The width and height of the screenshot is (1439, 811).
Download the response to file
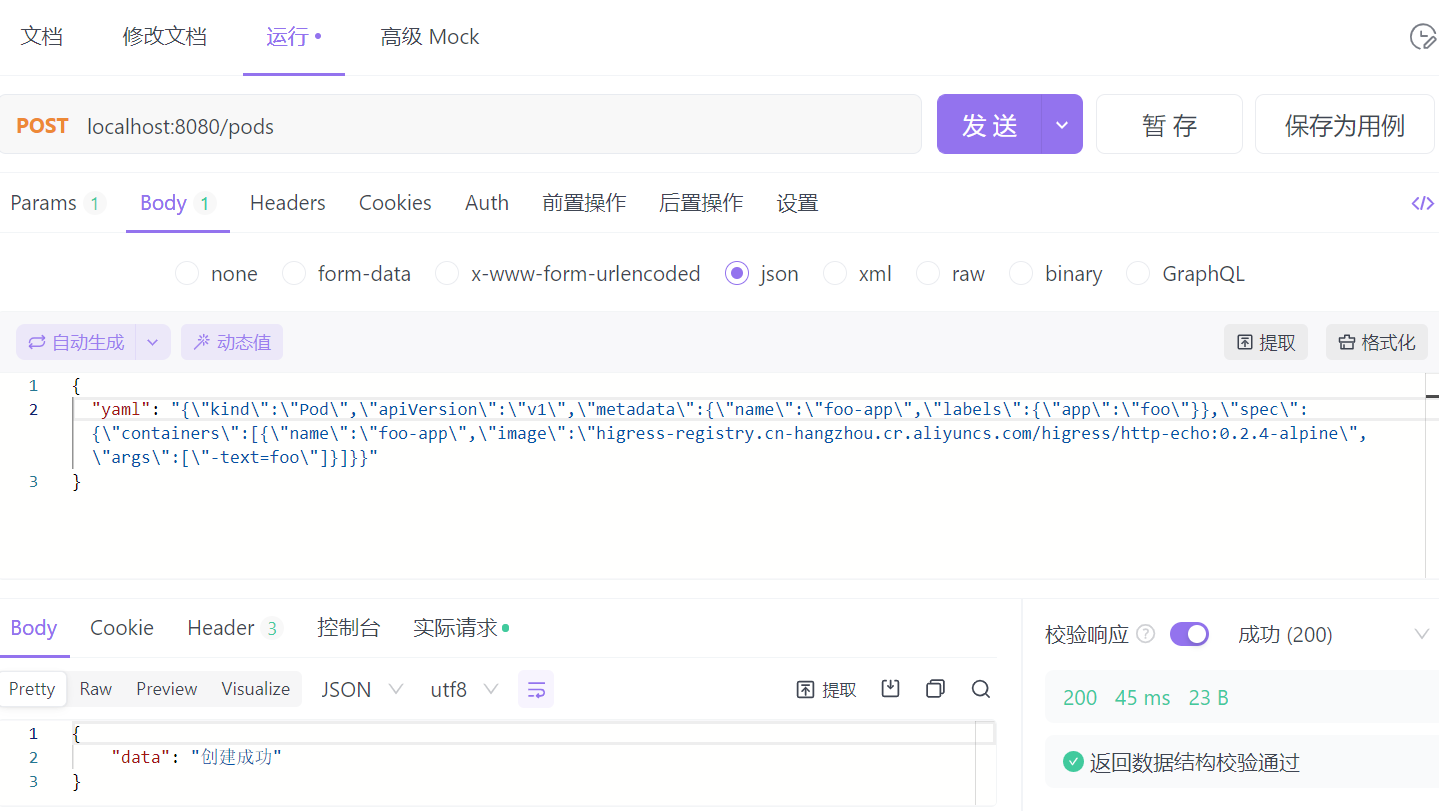[x=890, y=688]
